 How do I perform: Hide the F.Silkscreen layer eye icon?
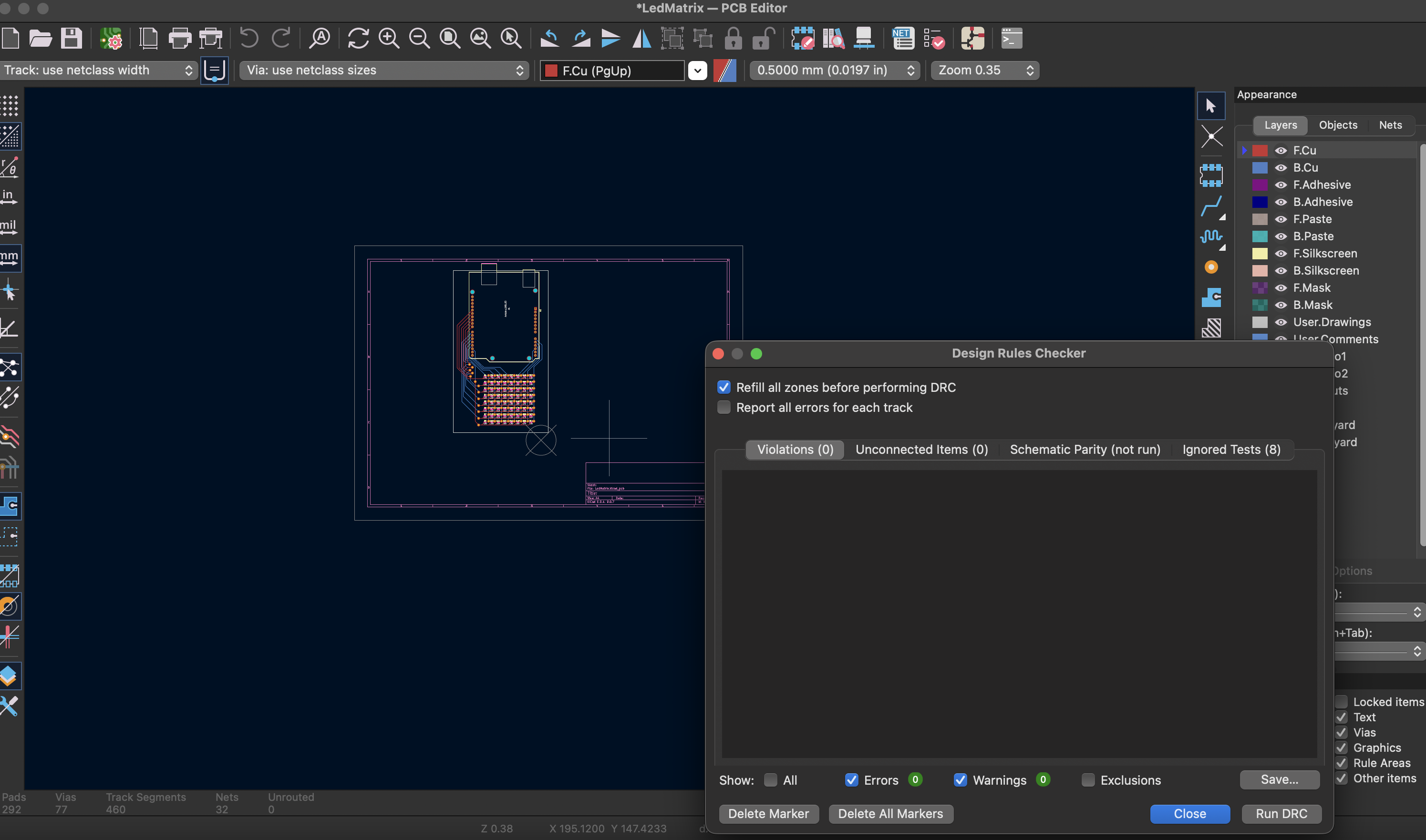(1281, 254)
